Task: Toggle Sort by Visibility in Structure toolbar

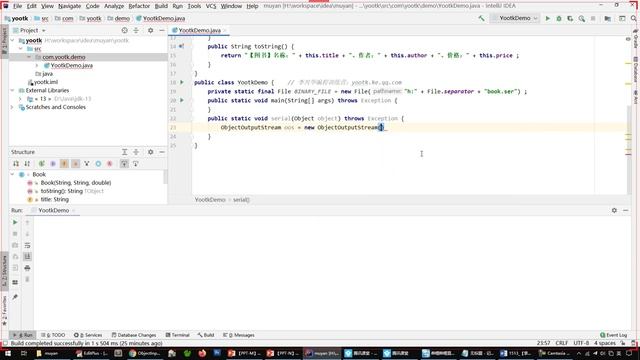Action: click(16, 164)
